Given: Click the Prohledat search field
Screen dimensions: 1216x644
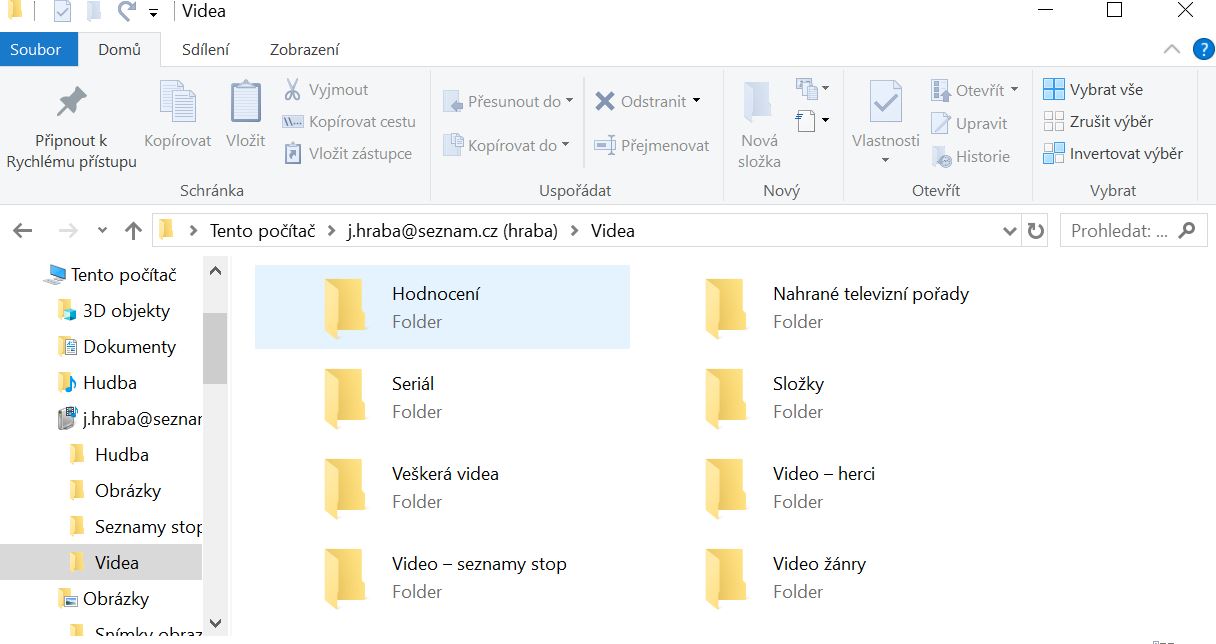Looking at the screenshot, I should [x=1118, y=231].
